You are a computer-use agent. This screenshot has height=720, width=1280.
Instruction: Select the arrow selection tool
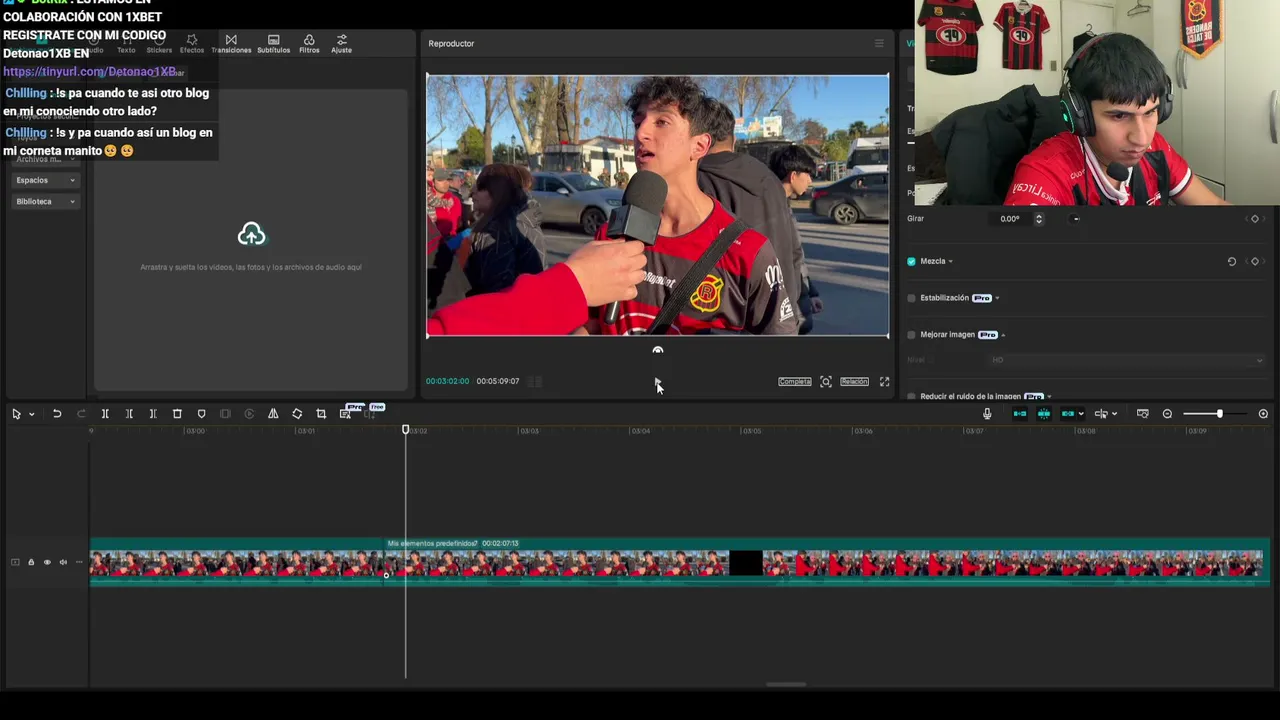click(x=16, y=414)
